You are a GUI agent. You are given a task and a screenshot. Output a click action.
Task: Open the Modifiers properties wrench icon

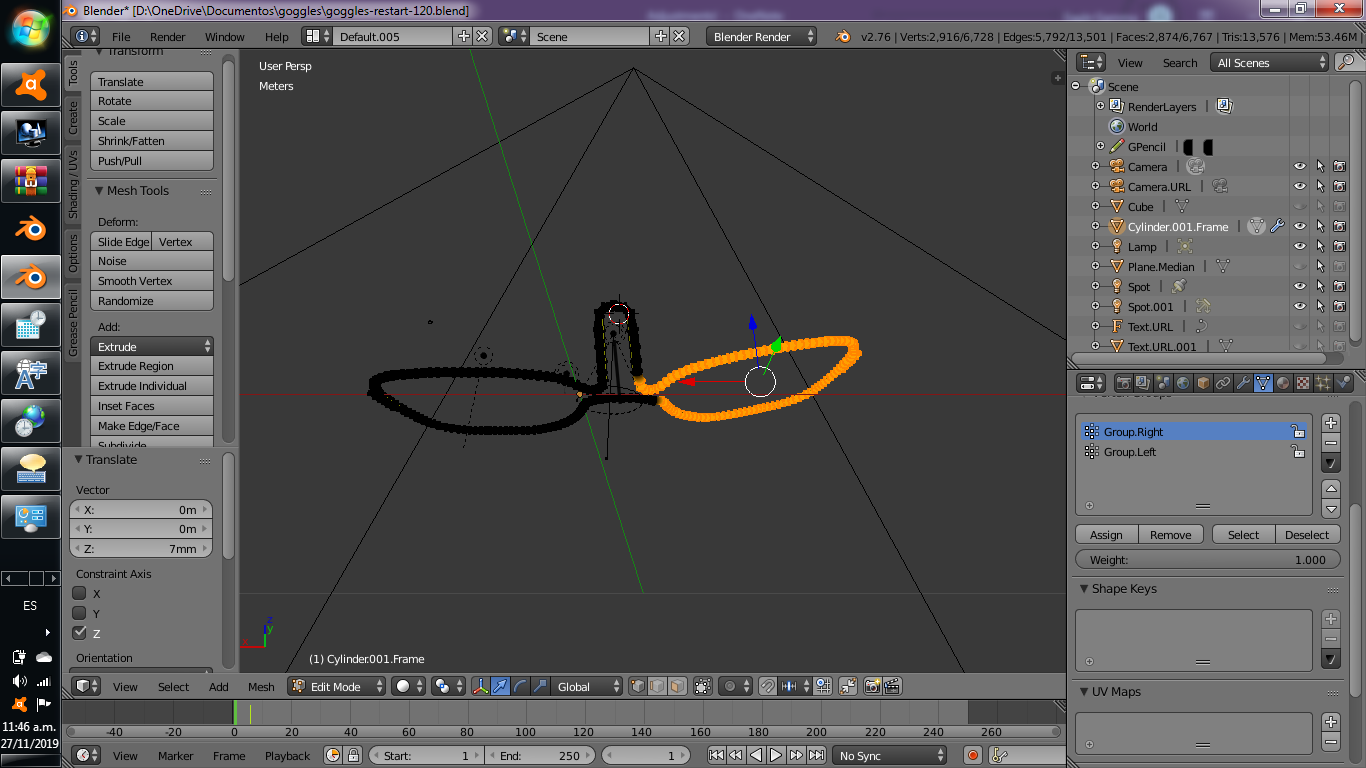pos(1243,383)
